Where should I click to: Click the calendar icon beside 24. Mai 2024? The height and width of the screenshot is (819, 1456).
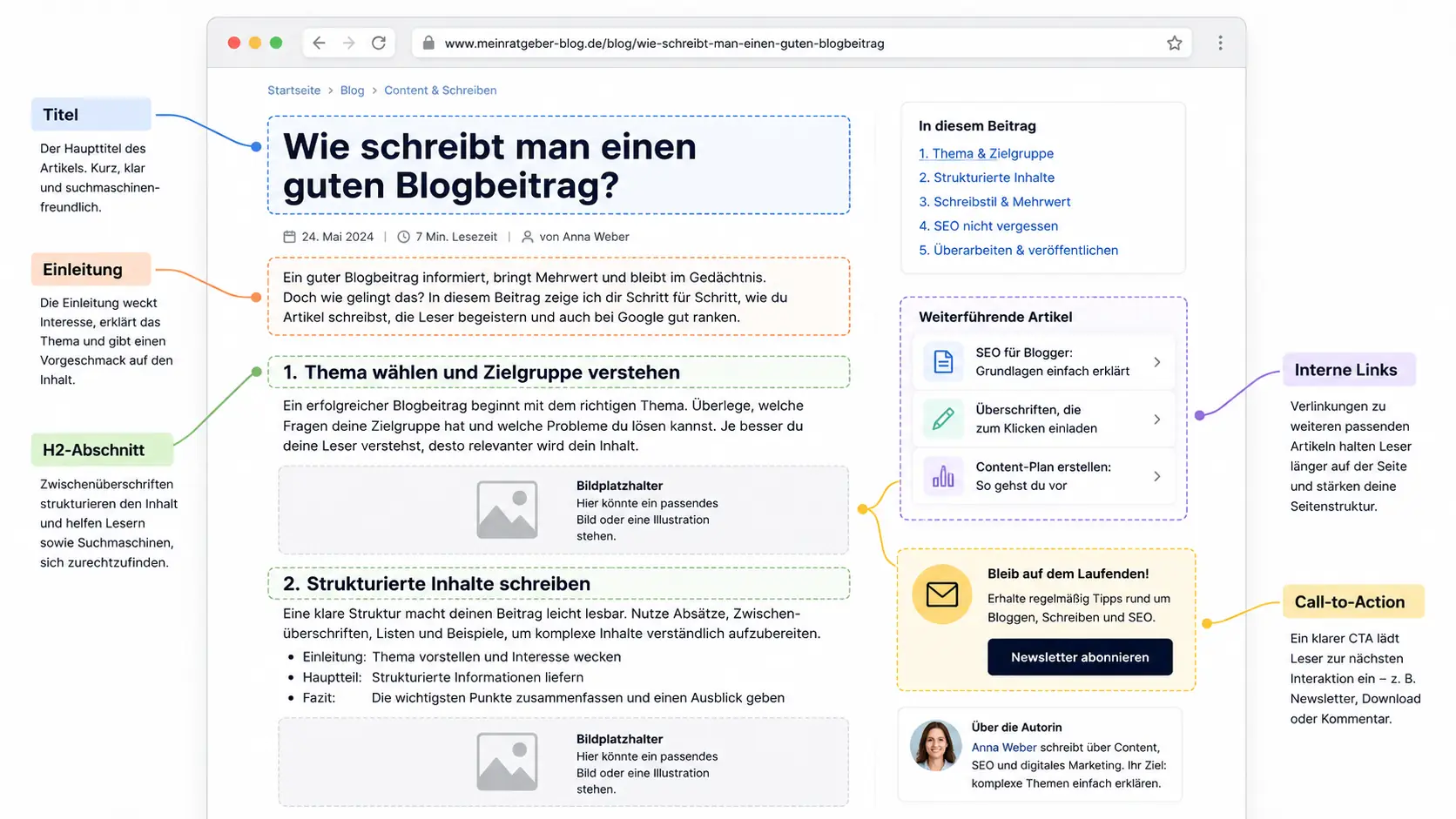coord(289,237)
